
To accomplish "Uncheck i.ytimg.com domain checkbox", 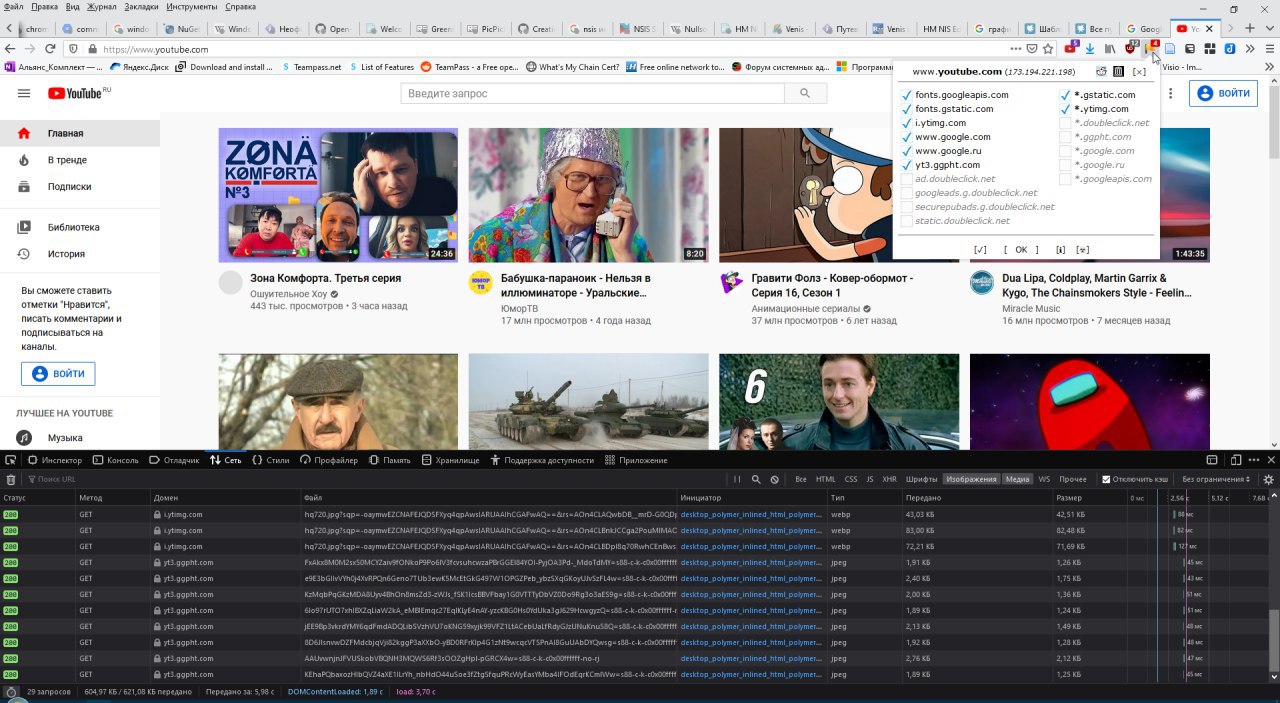I will (x=907, y=123).
